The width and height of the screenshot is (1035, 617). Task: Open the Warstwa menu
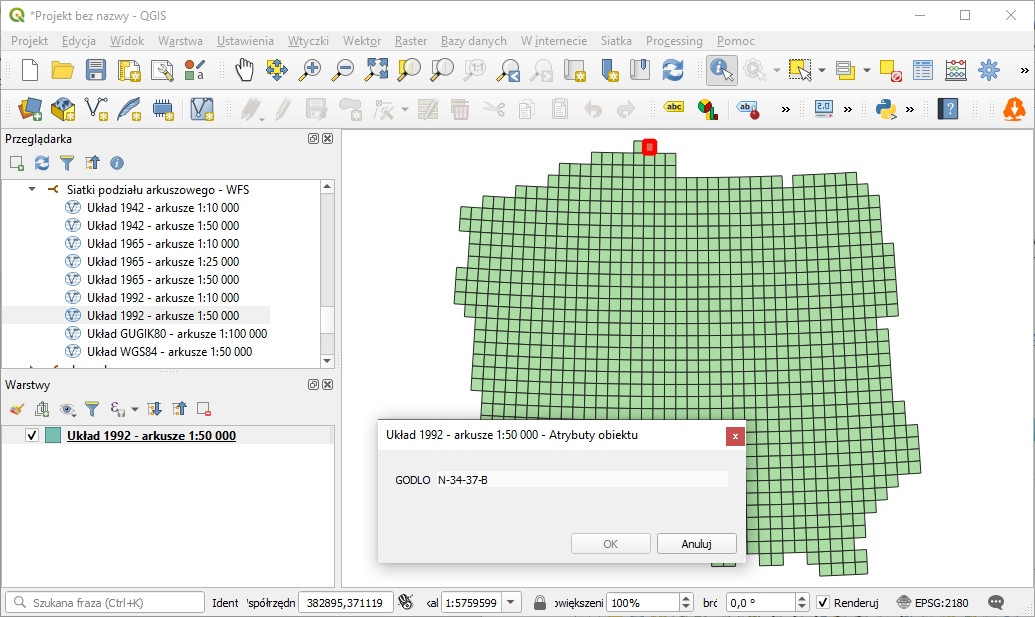pos(180,41)
